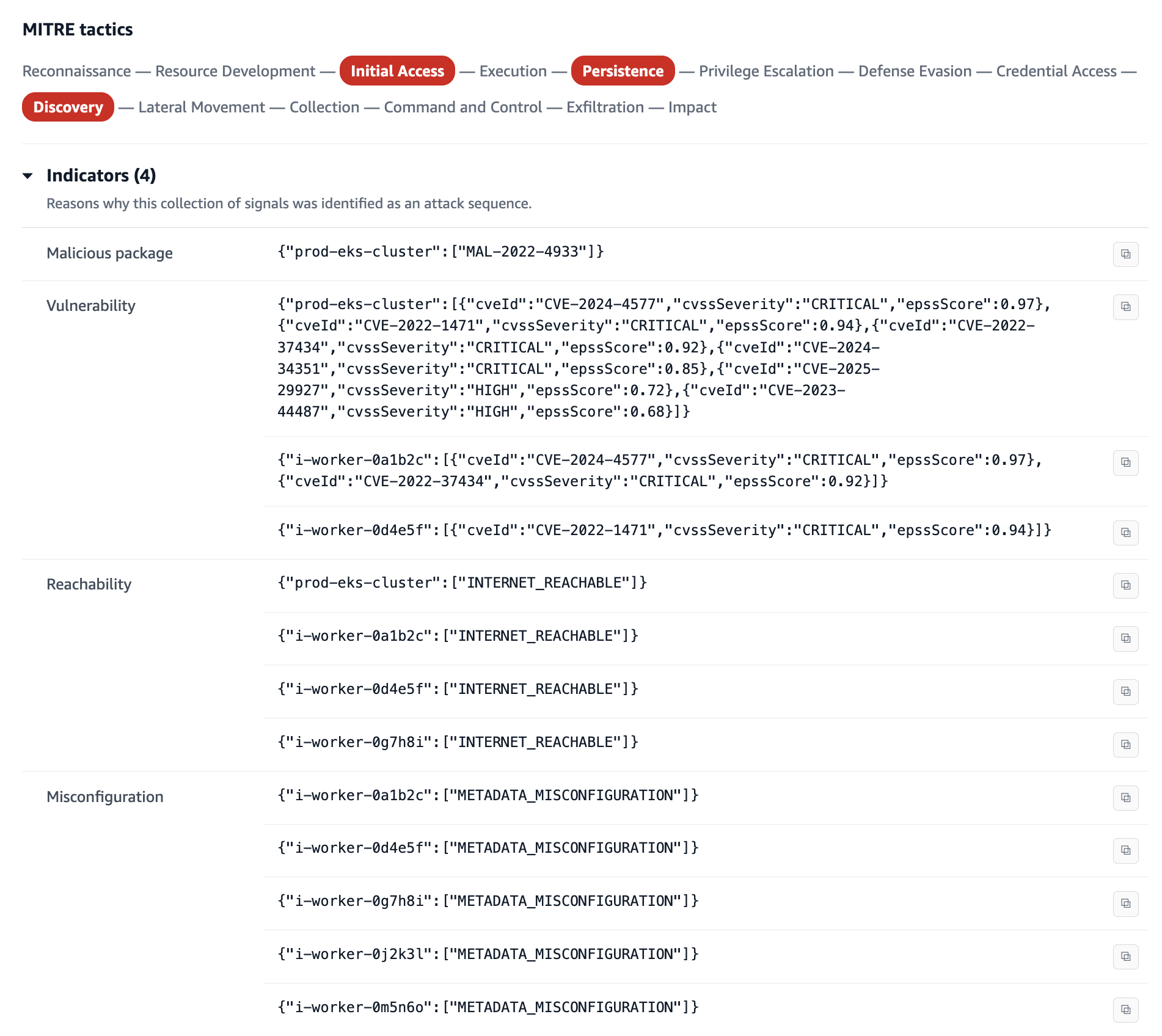Select the Command and Control tactic label
Image resolution: width=1162 pixels, height=1036 pixels.
point(463,107)
